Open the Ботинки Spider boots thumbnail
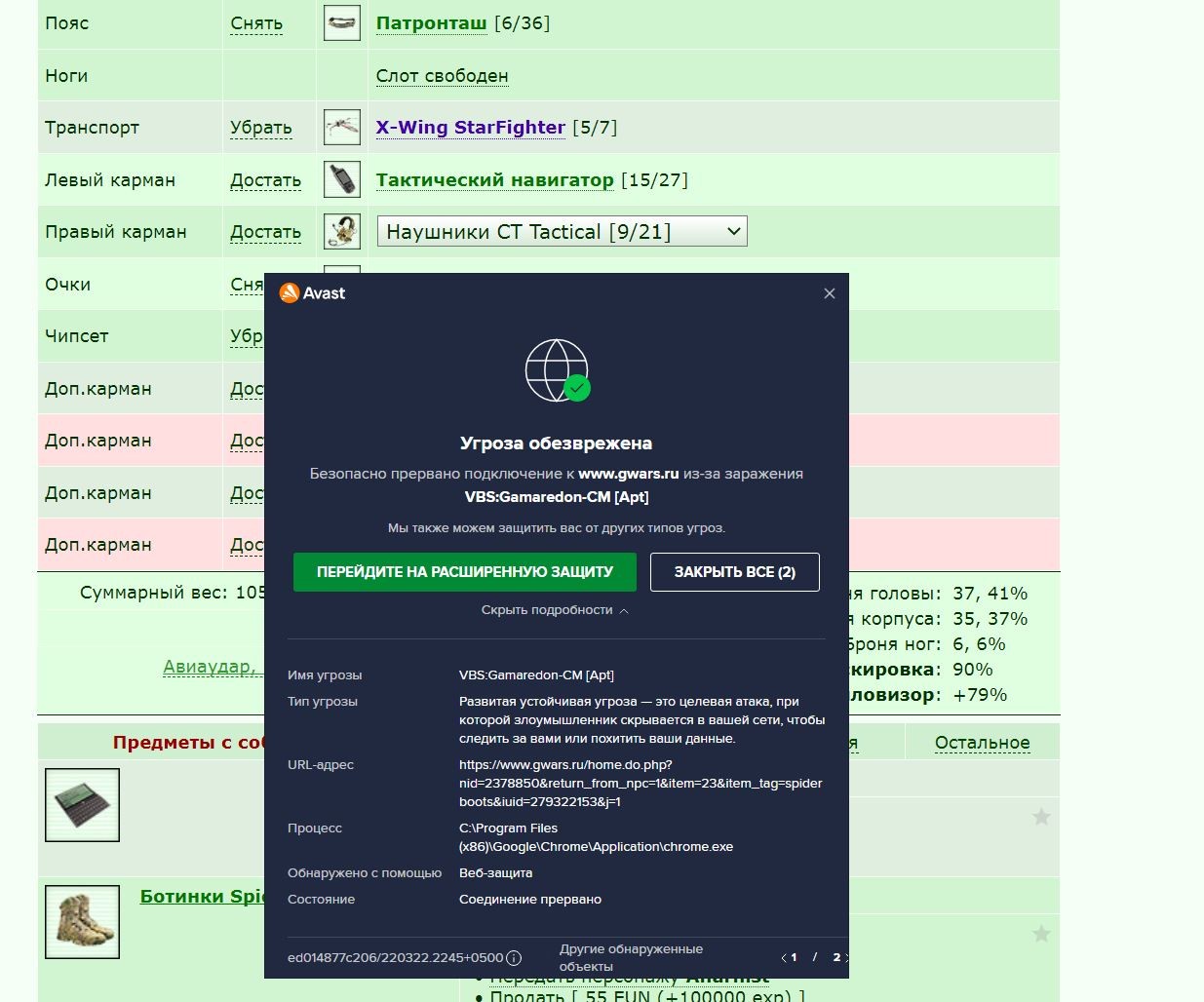This screenshot has width=1204, height=1002. pyautogui.click(x=82, y=922)
